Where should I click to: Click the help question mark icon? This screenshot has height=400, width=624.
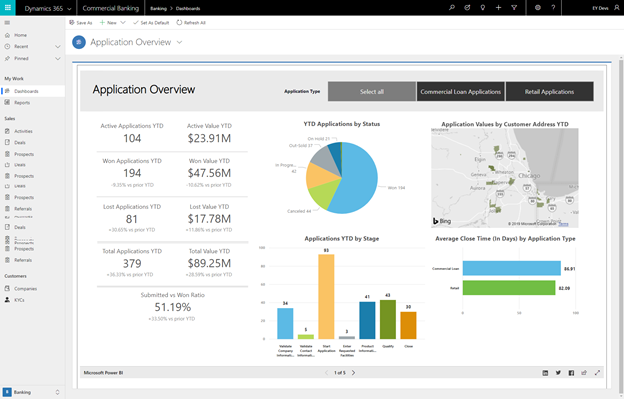tap(555, 7)
